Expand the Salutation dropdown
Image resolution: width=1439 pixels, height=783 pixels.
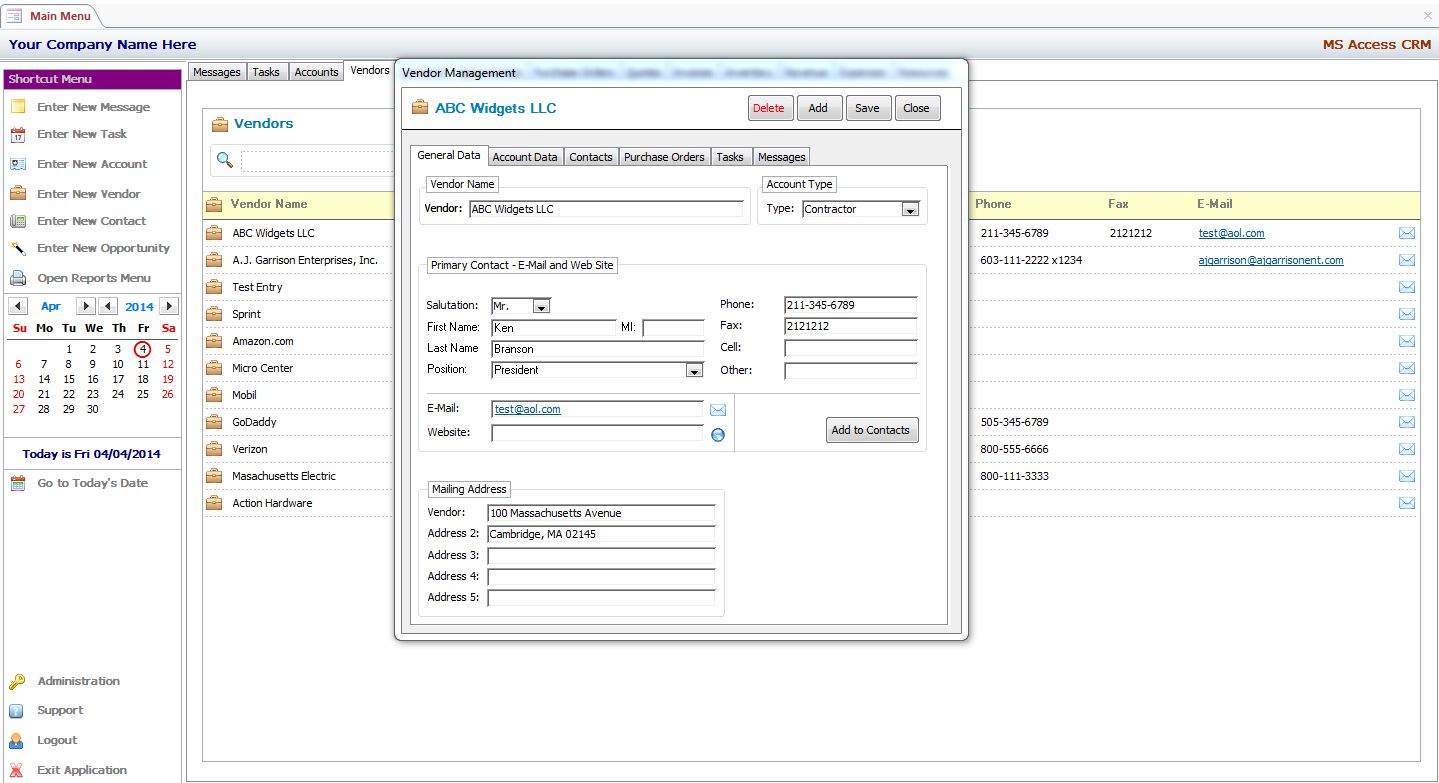[541, 307]
